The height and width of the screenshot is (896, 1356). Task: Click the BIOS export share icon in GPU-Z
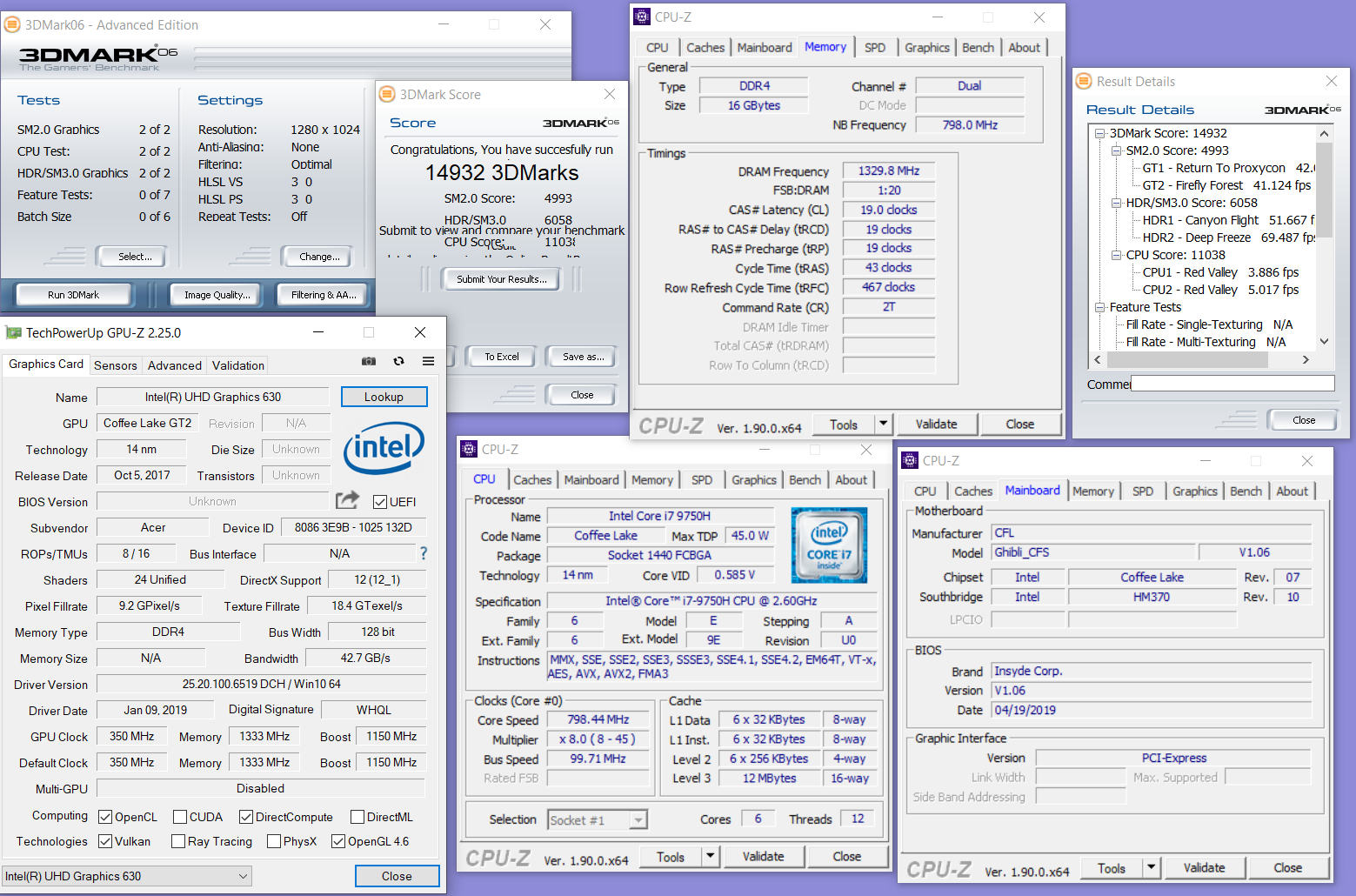tap(347, 499)
